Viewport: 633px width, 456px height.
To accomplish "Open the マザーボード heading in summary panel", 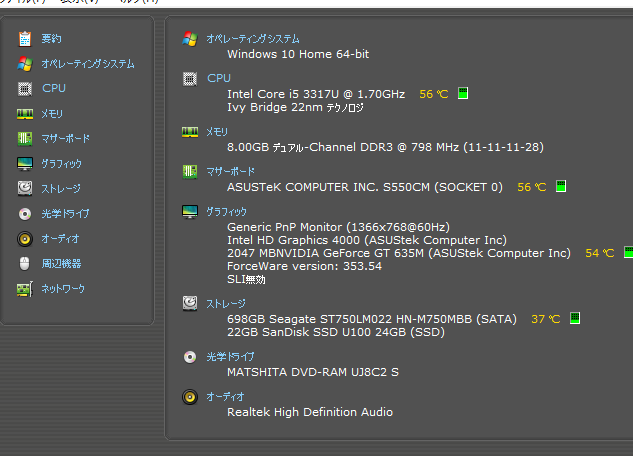I will [231, 172].
